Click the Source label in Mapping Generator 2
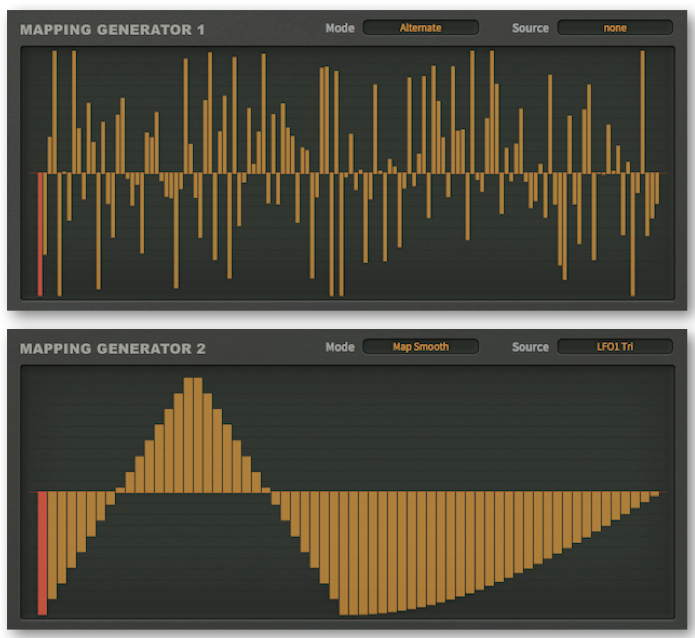Image resolution: width=695 pixels, height=638 pixels. pos(530,347)
